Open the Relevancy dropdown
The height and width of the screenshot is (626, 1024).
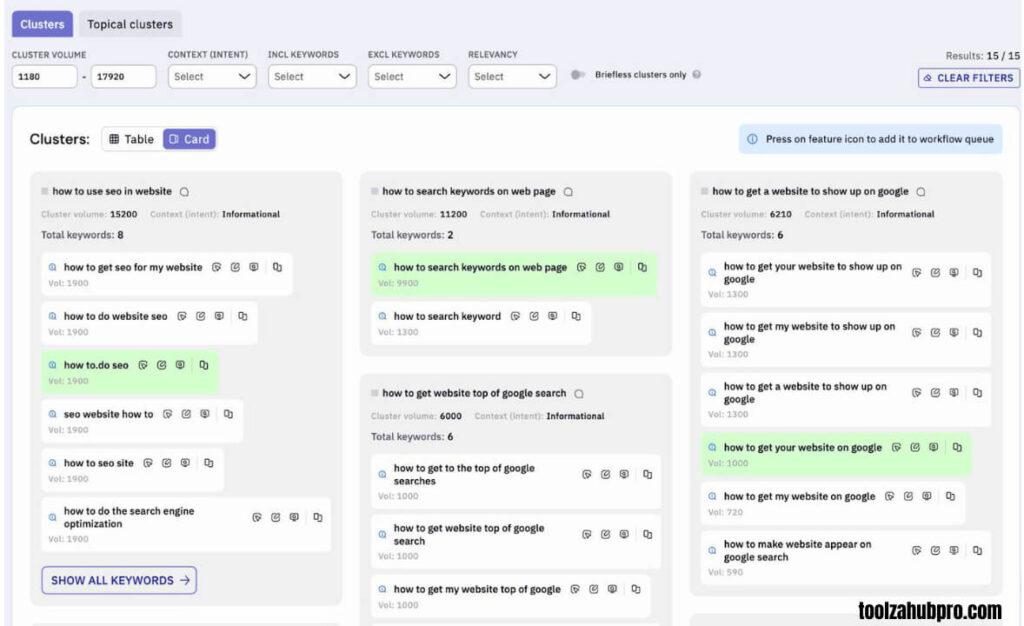512,76
